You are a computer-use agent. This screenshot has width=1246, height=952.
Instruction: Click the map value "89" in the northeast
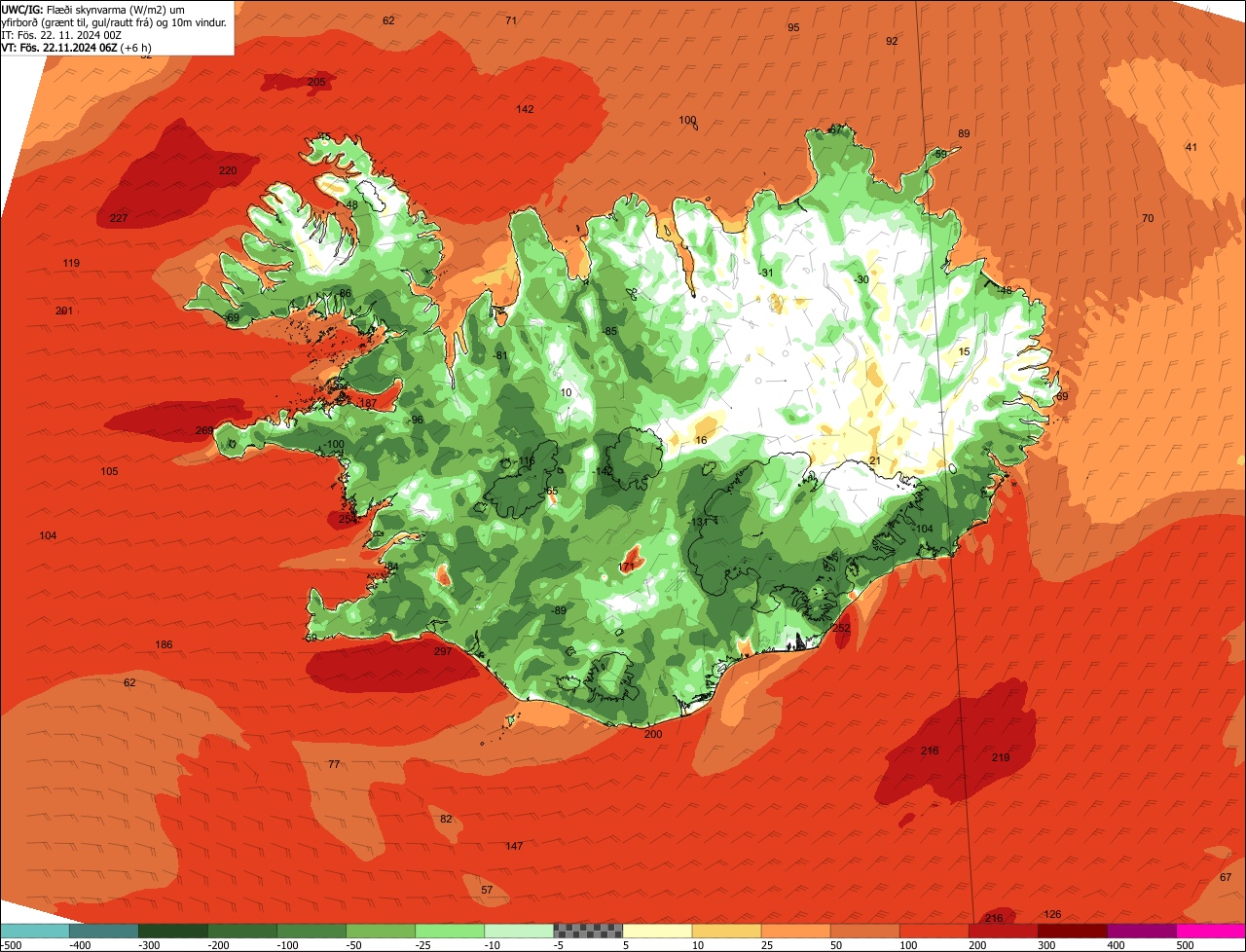coord(964,133)
